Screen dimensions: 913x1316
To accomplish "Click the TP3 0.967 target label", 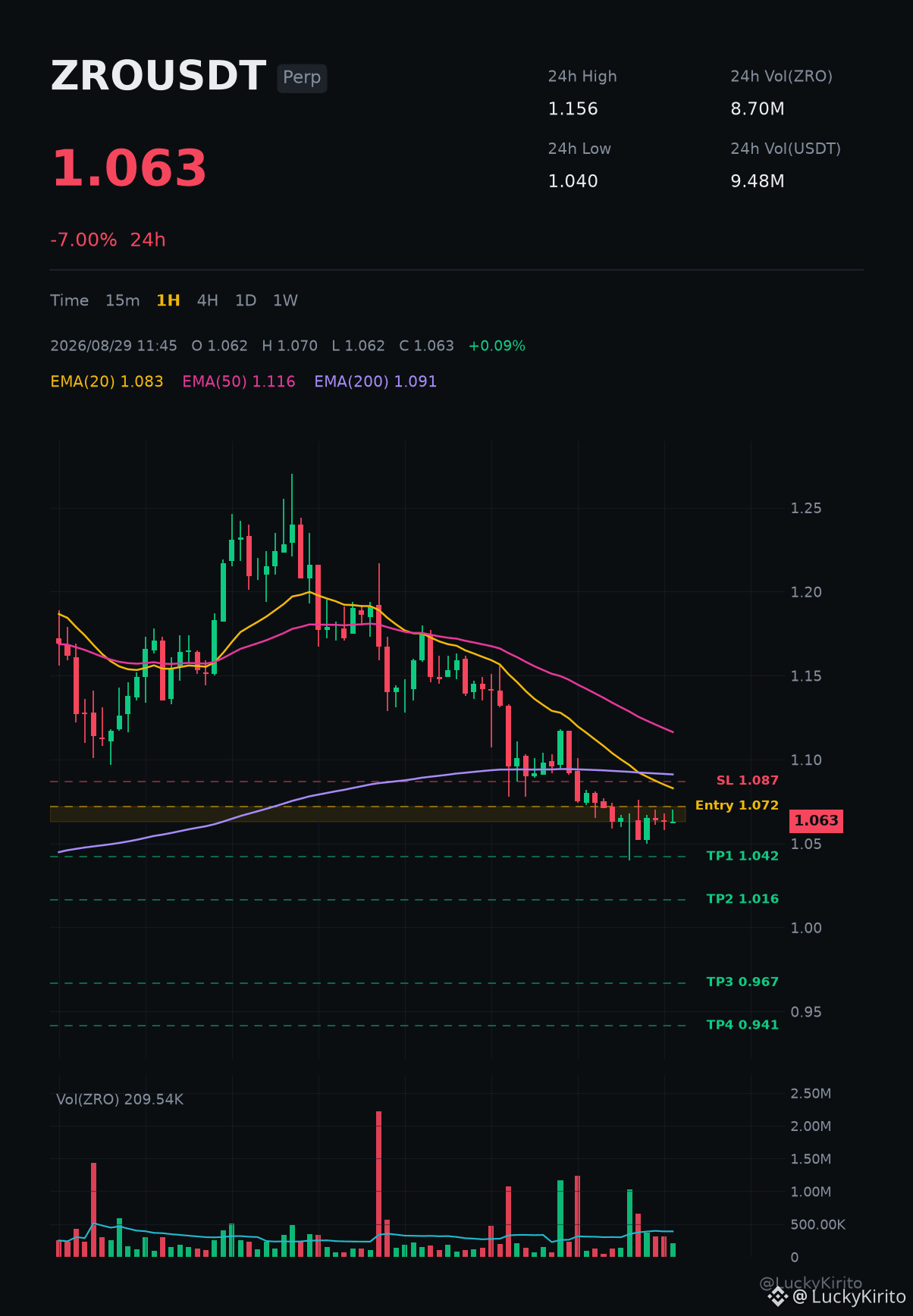I will pyautogui.click(x=742, y=982).
